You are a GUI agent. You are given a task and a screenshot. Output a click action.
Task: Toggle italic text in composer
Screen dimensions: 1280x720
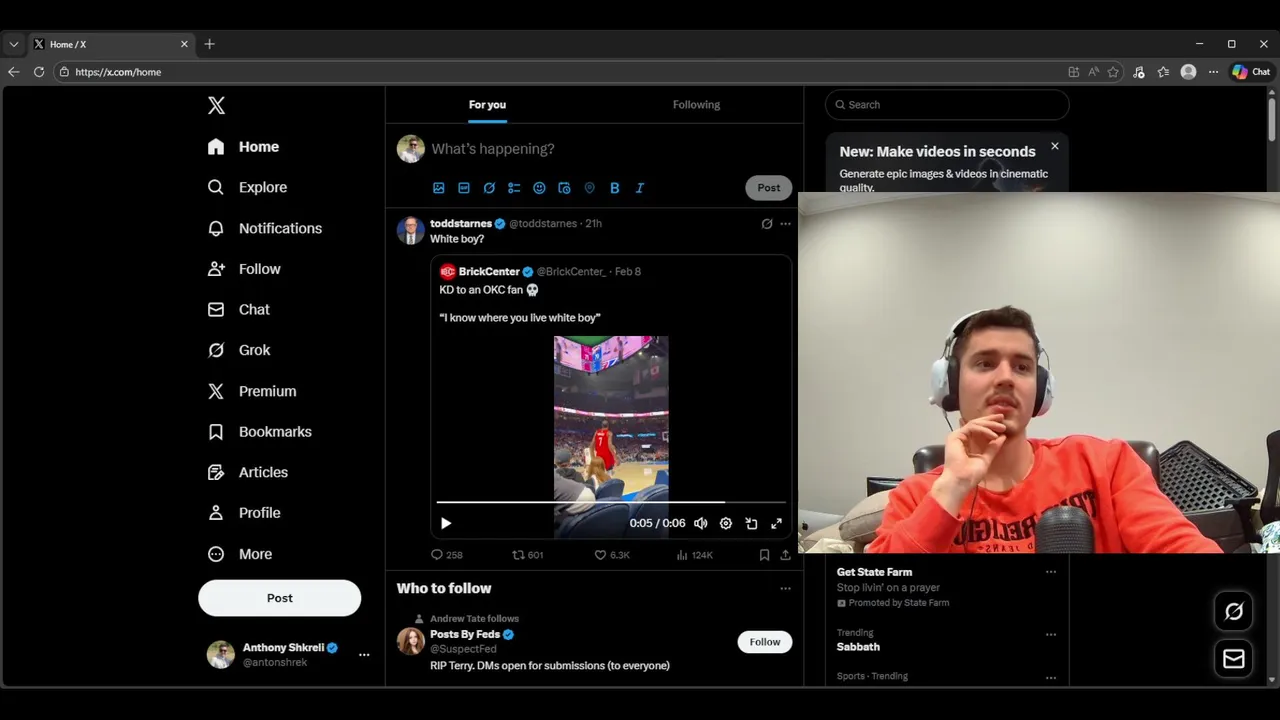[640, 188]
